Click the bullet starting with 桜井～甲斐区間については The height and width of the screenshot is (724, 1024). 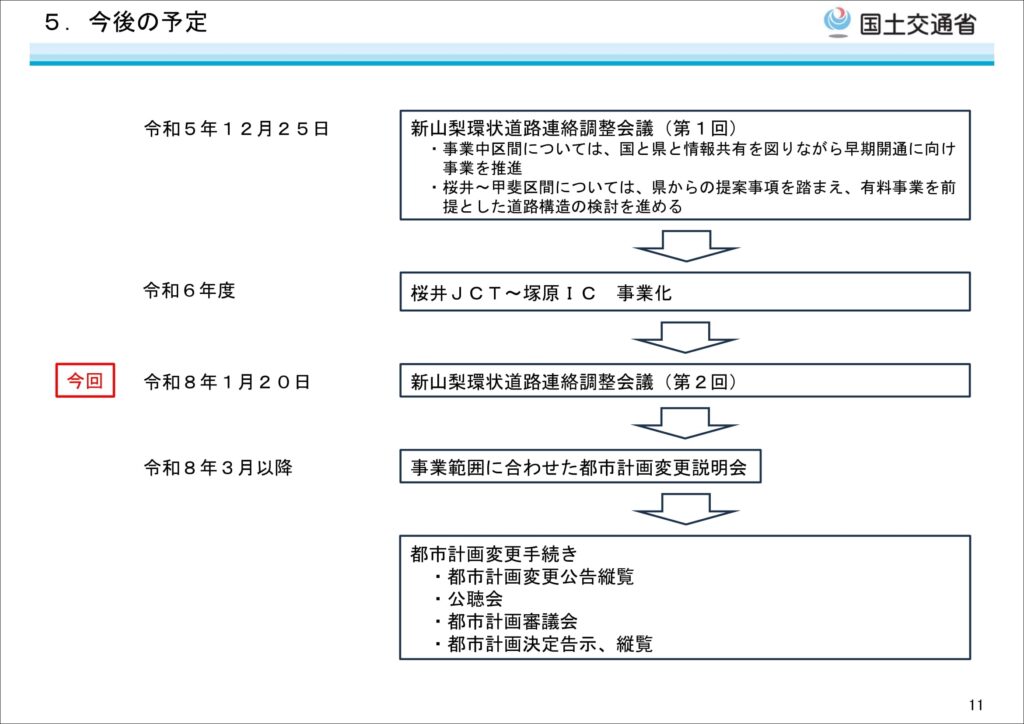[x=692, y=198]
